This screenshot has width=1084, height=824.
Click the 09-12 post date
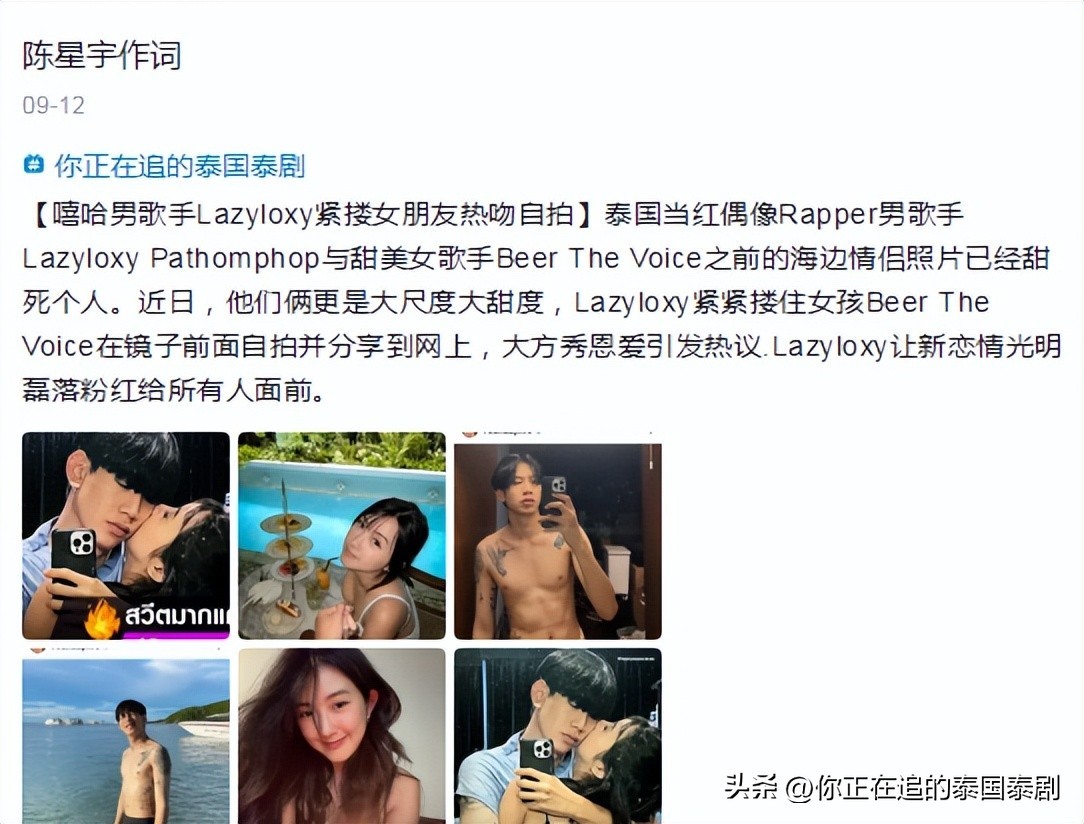pos(53,105)
